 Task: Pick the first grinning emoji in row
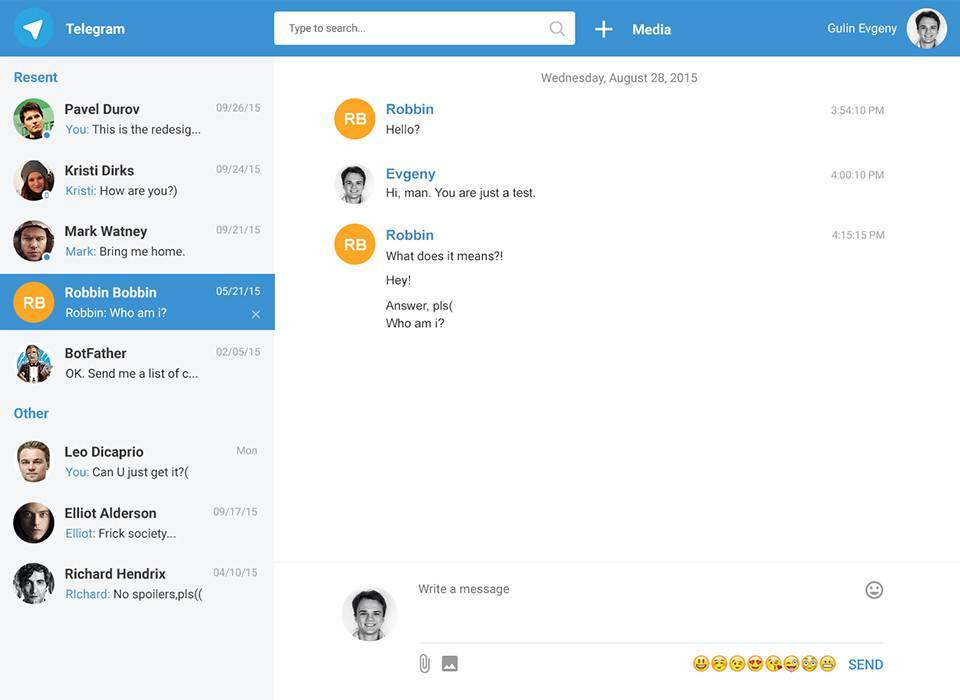700,664
